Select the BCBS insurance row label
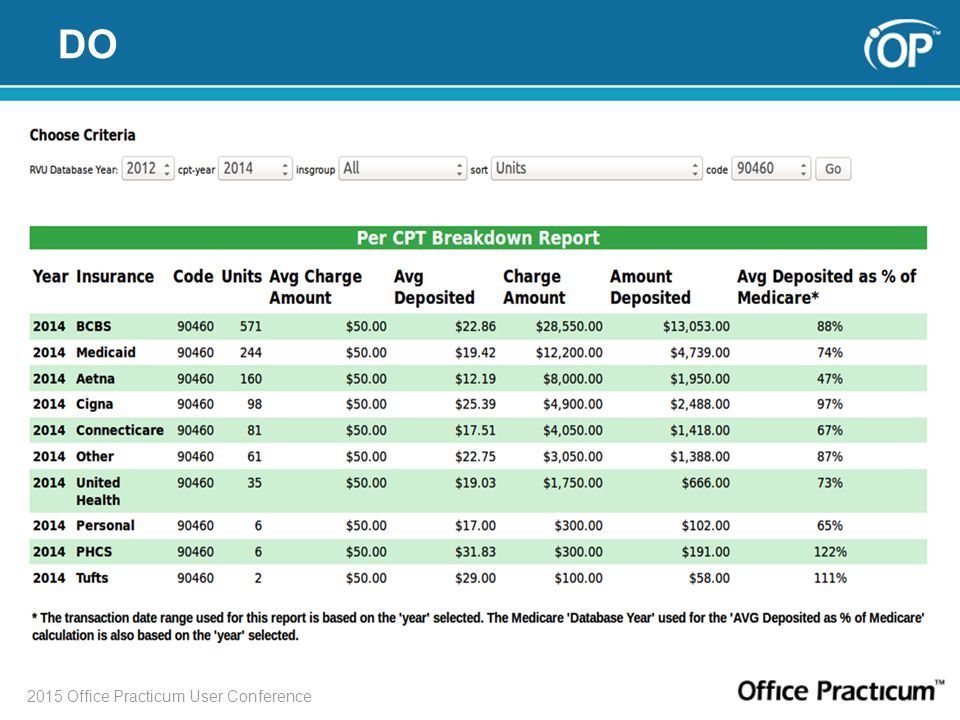 pos(94,326)
